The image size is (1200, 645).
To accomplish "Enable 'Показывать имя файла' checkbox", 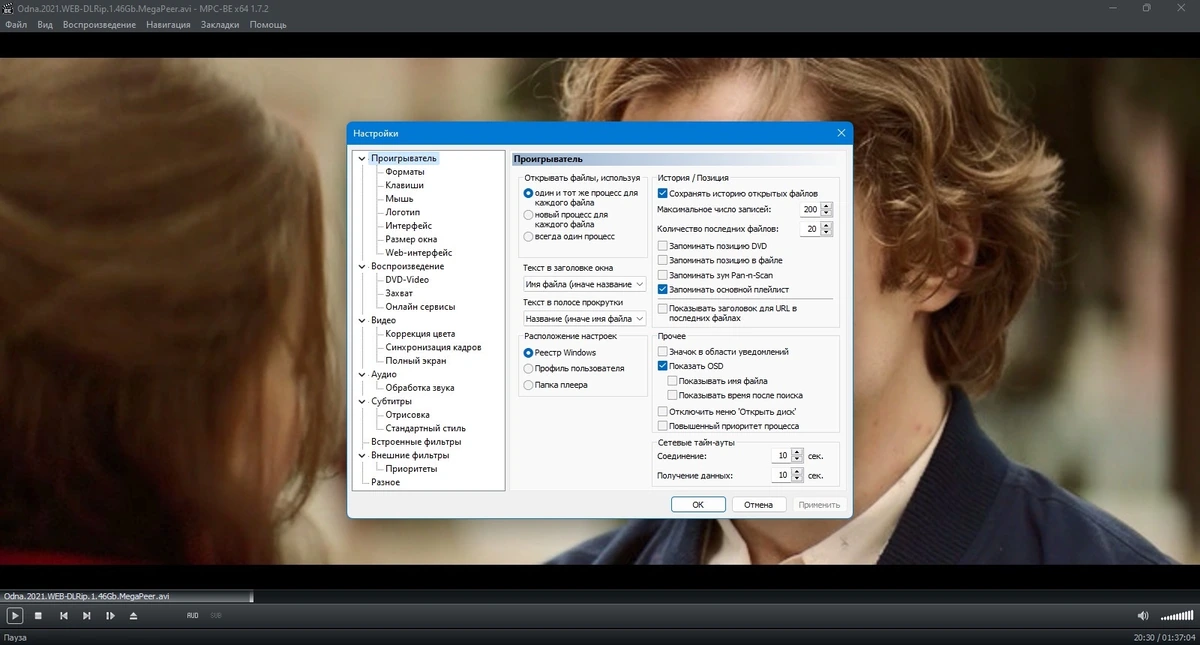I will [672, 381].
